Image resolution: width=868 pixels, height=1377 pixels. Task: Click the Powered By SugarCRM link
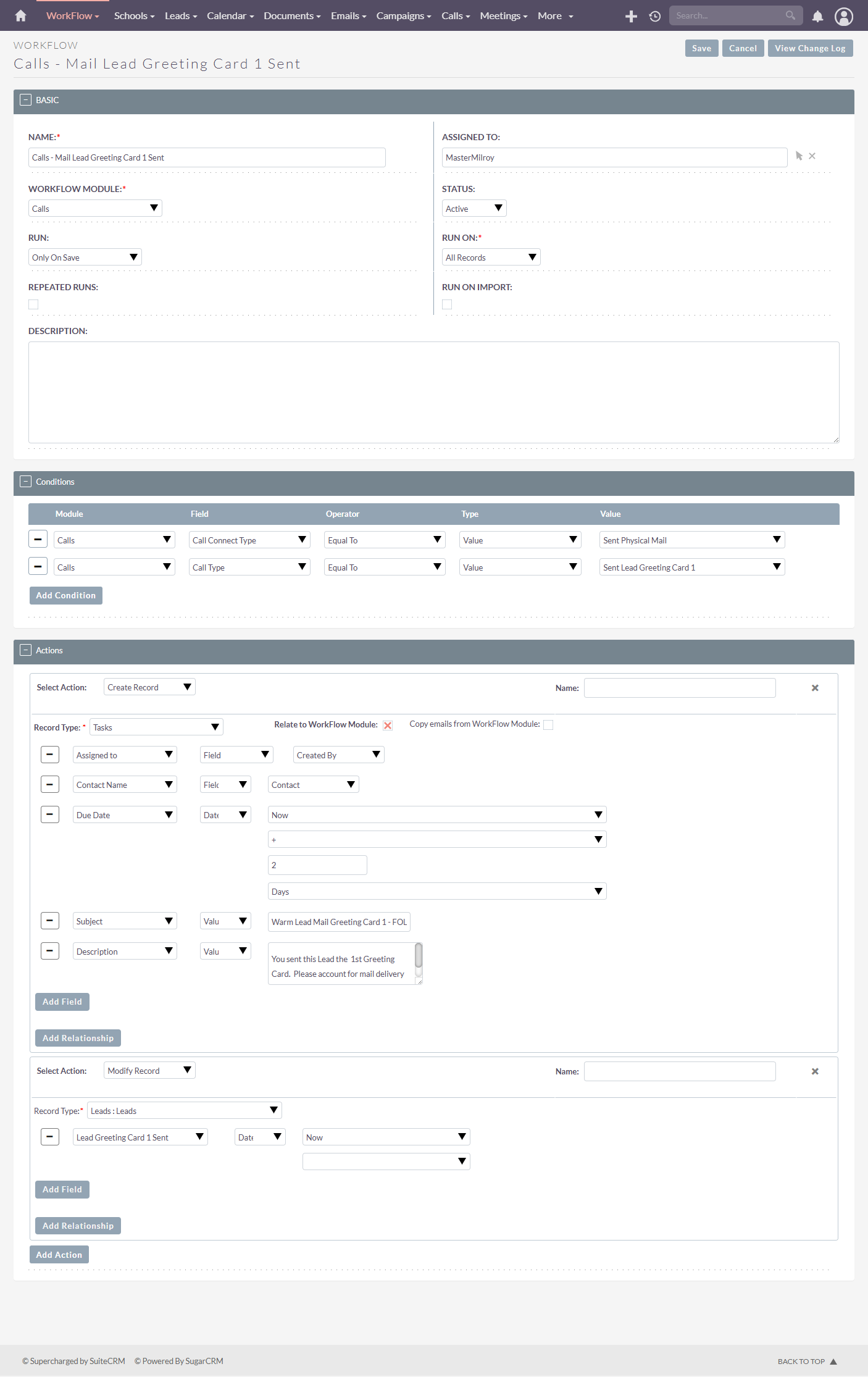point(179,1361)
